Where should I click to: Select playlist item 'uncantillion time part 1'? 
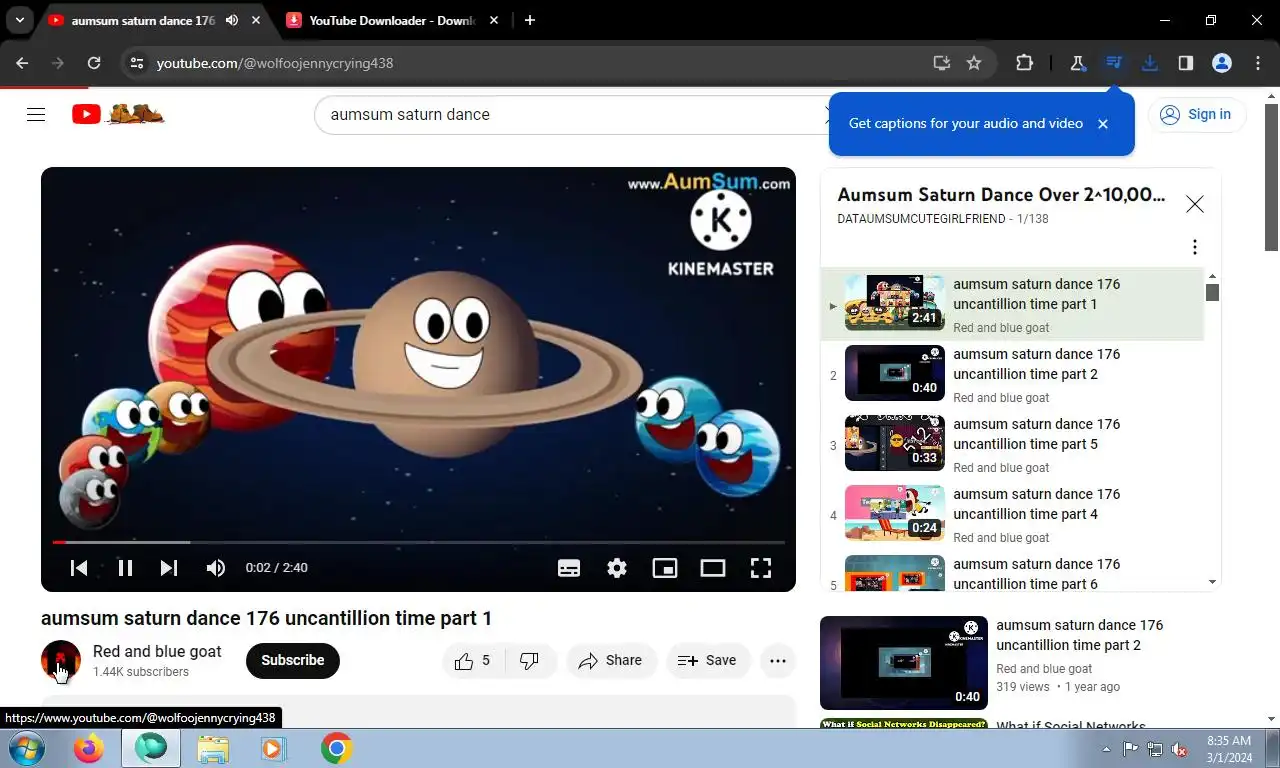coord(1012,304)
